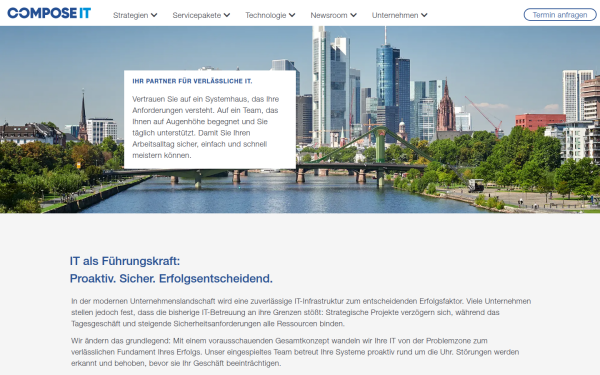
Task: Open the Unternehmen menu
Action: tap(395, 15)
